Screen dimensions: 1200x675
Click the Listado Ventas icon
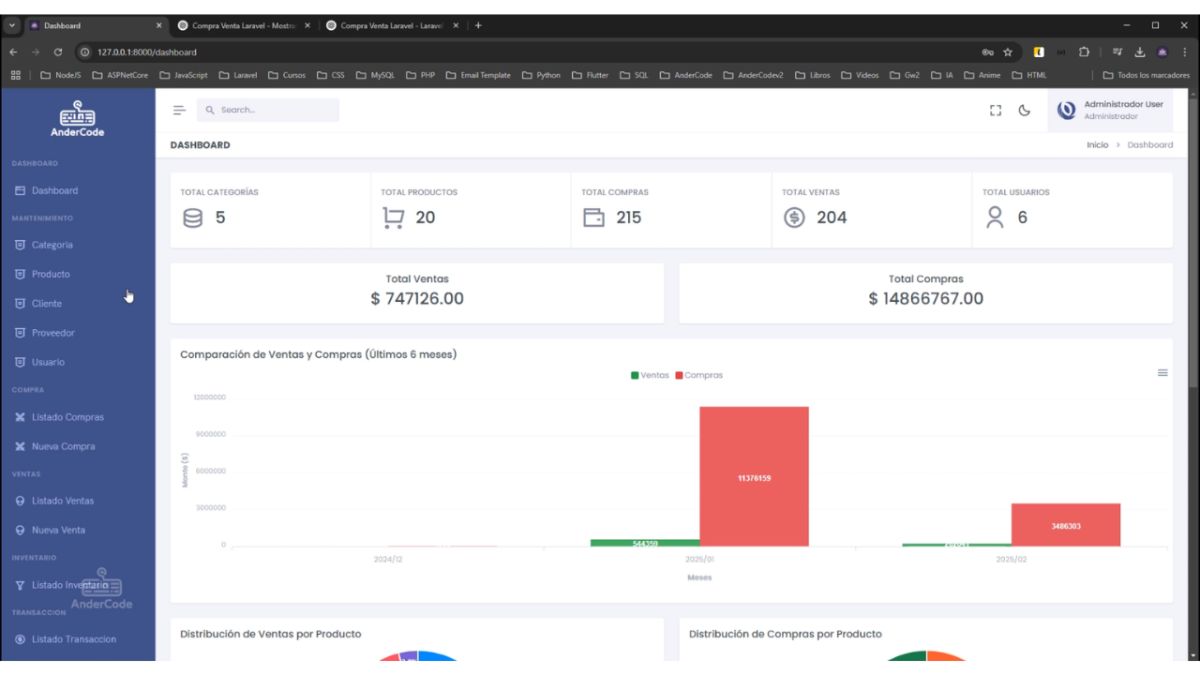[20, 501]
